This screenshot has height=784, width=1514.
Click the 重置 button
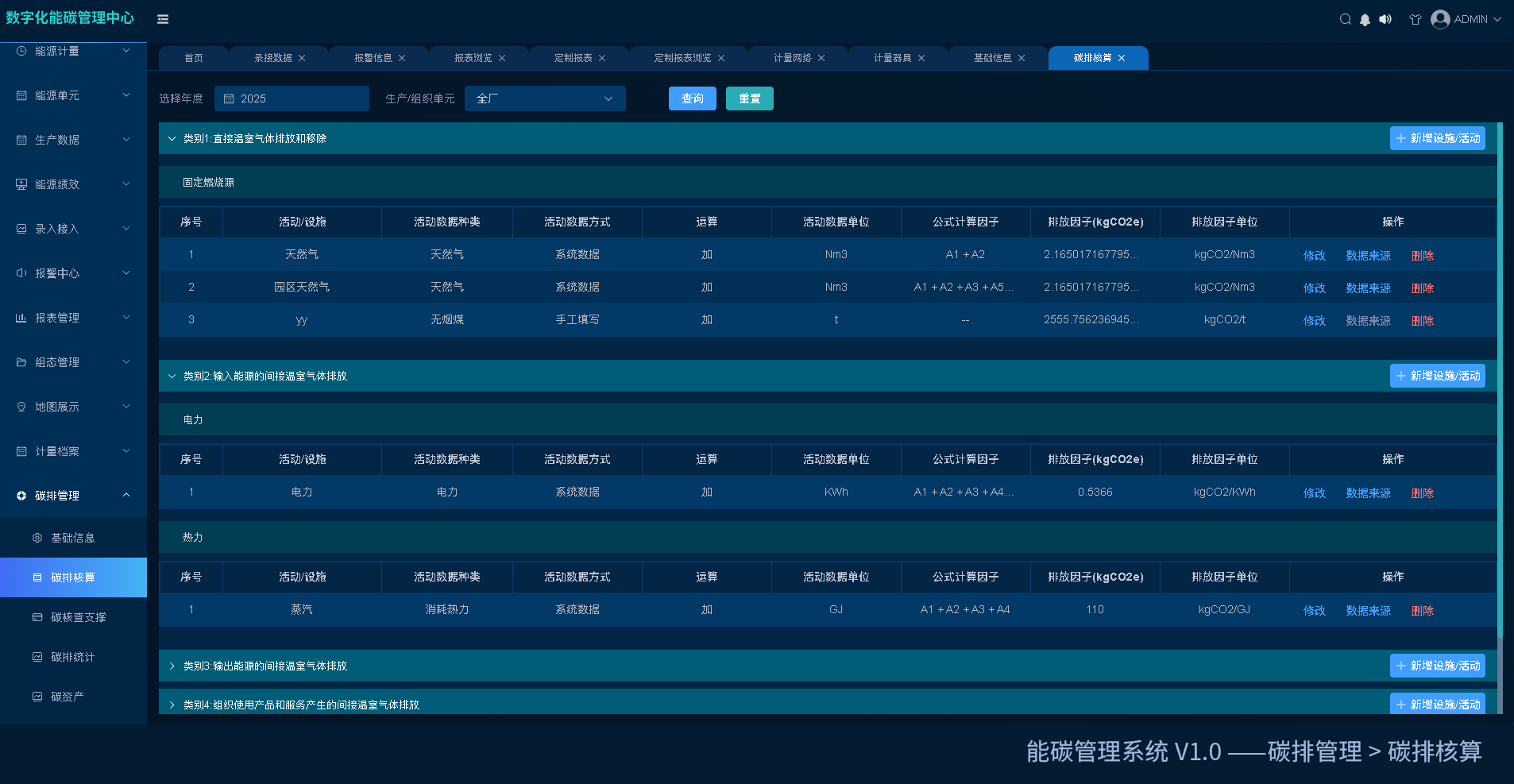tap(750, 98)
